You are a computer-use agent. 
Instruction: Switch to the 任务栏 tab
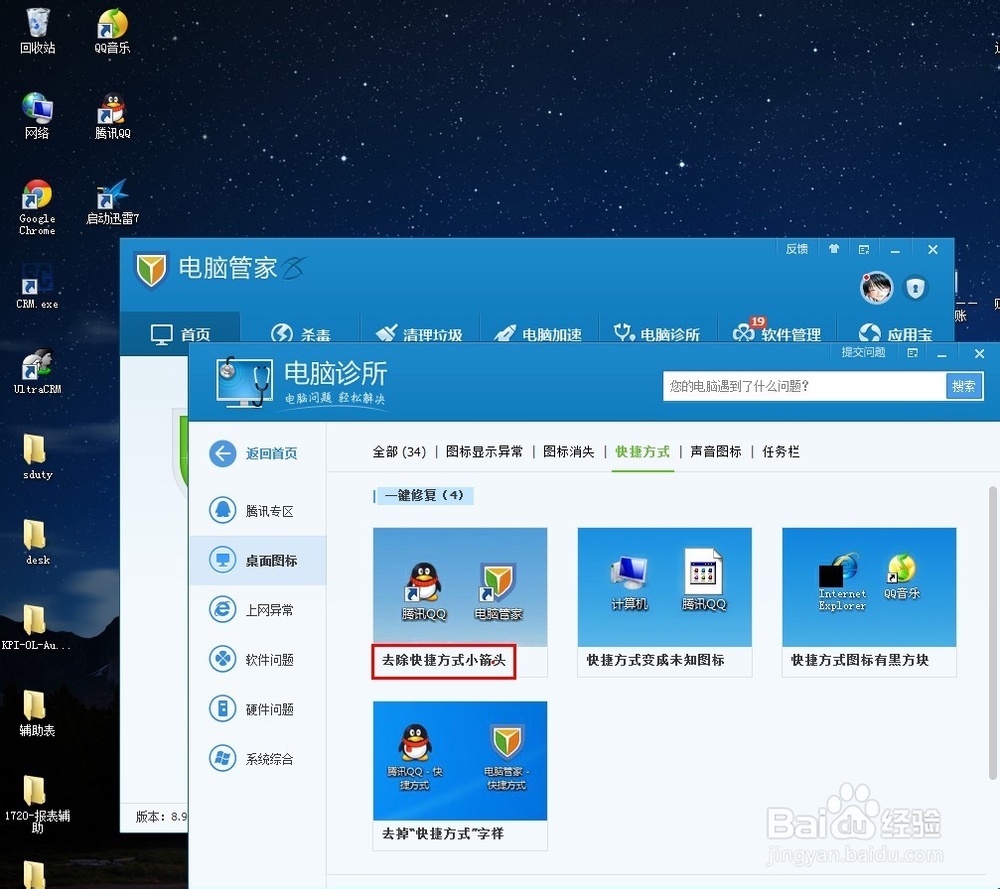click(x=780, y=451)
